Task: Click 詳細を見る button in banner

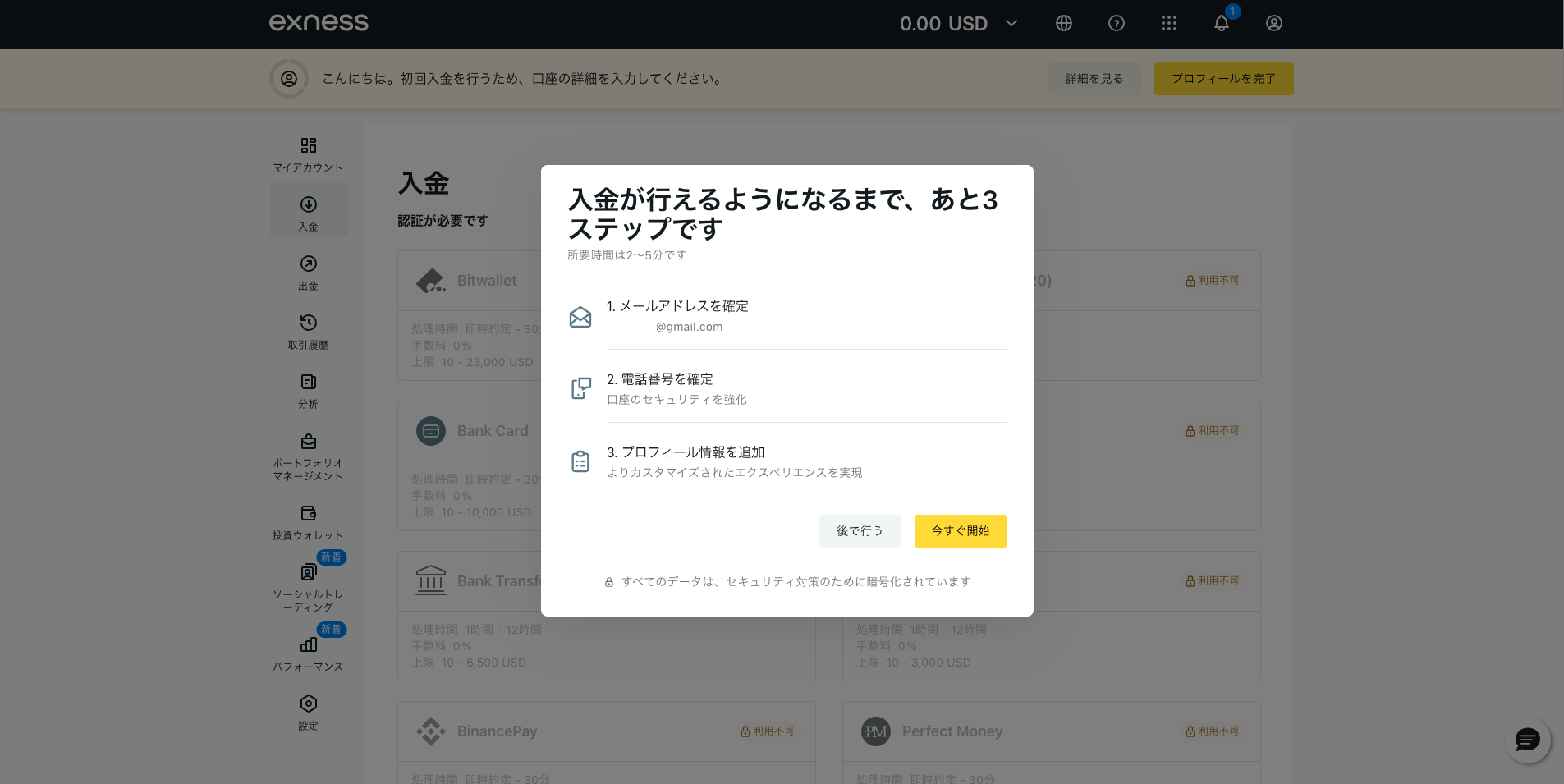Action: tap(1094, 79)
